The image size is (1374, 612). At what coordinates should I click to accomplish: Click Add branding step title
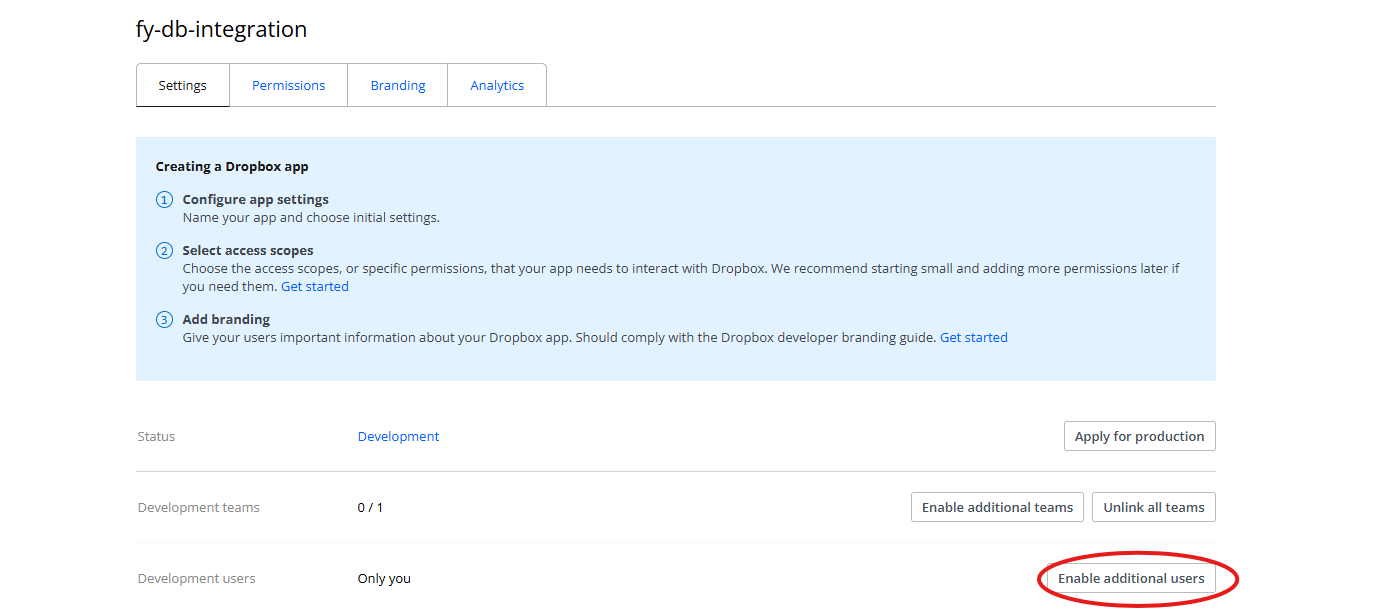226,319
